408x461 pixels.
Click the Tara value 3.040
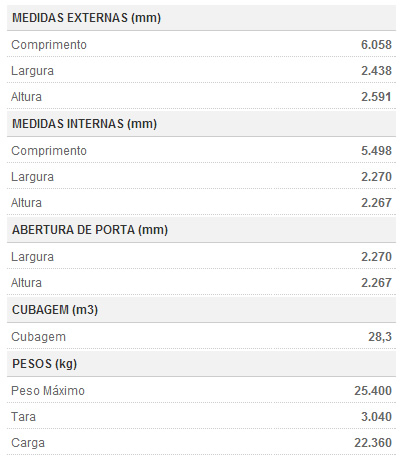click(376, 417)
